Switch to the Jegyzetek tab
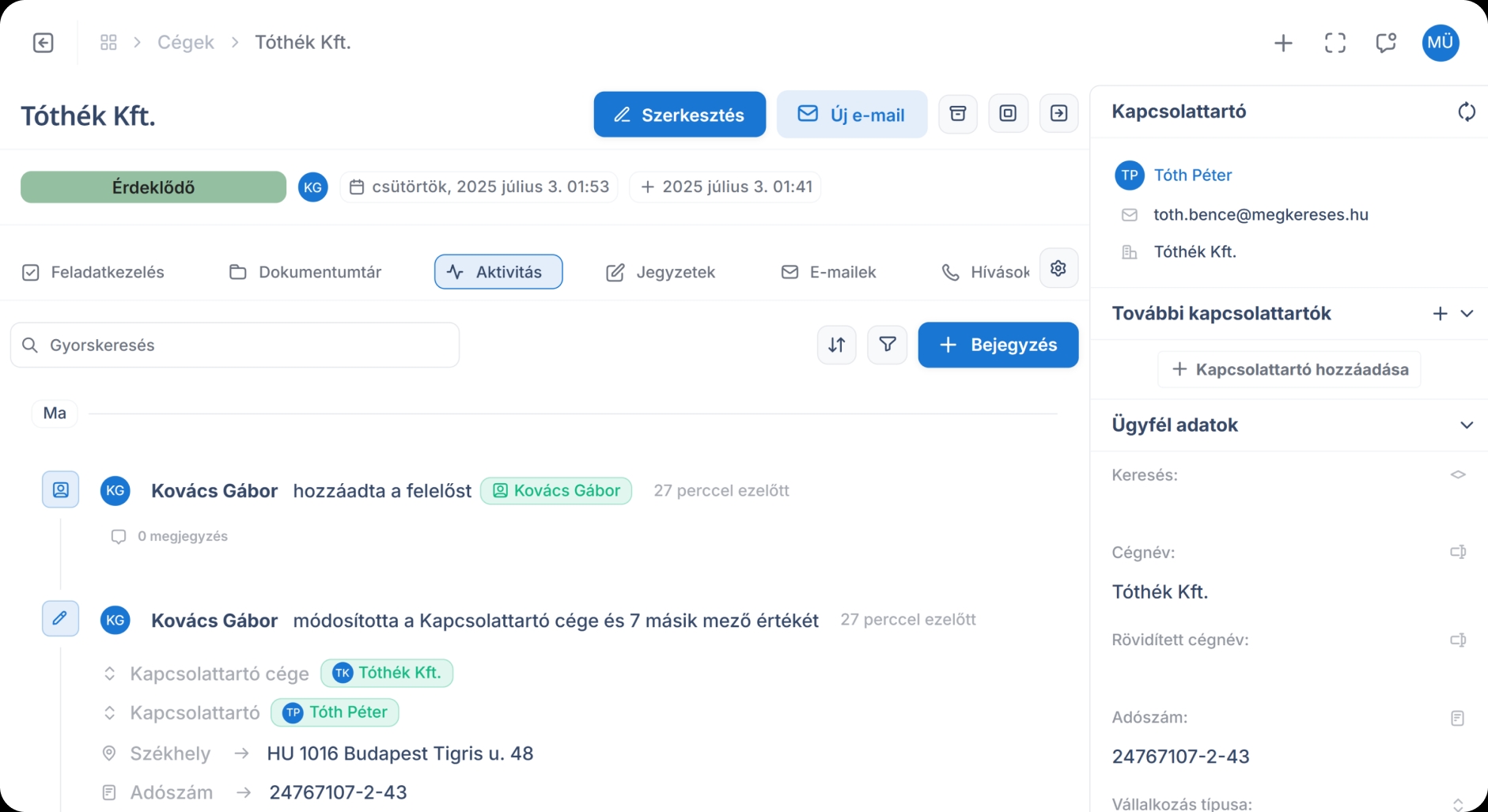1488x812 pixels. 676,271
